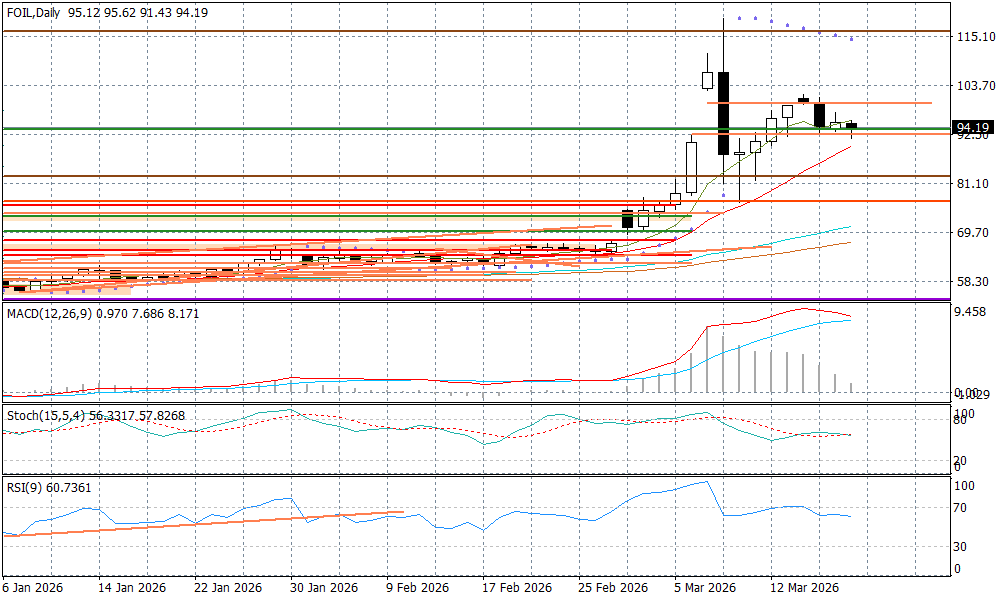Click the 81.10 price axis label

[x=975, y=184]
